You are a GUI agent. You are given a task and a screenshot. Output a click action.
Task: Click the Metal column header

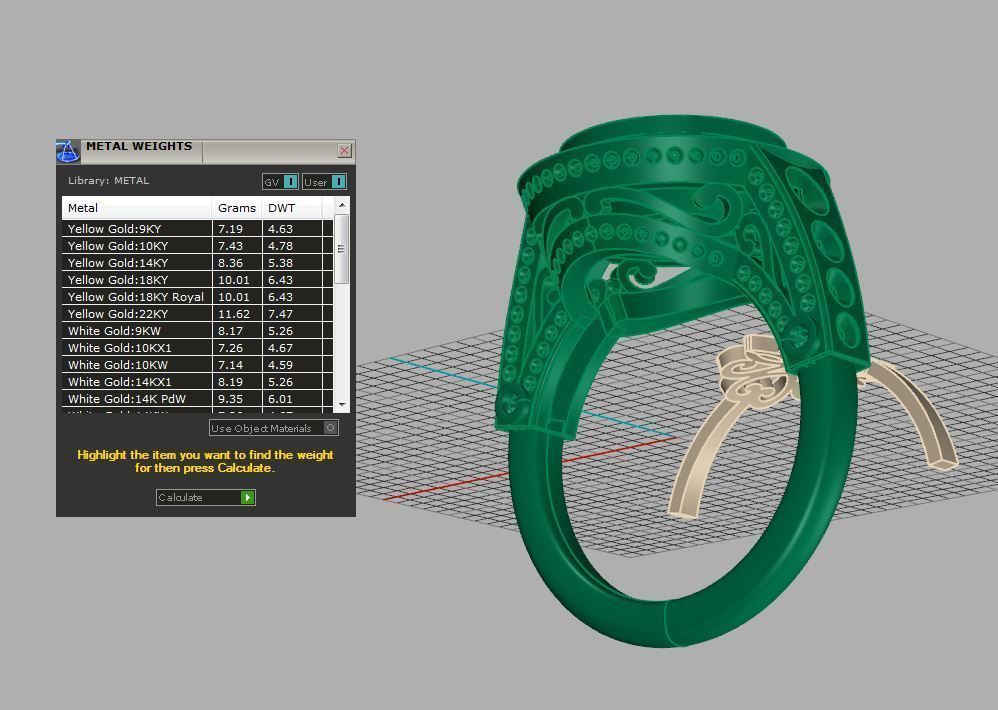137,208
